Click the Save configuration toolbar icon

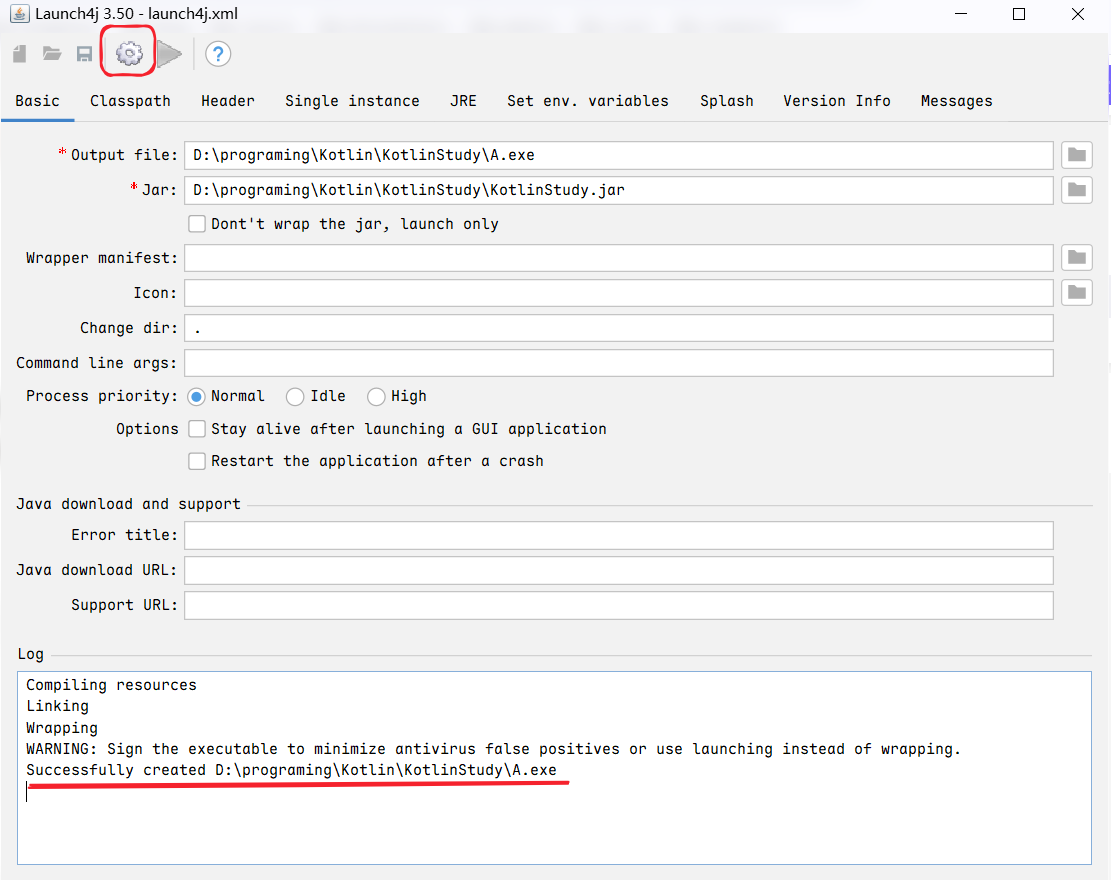[85, 54]
